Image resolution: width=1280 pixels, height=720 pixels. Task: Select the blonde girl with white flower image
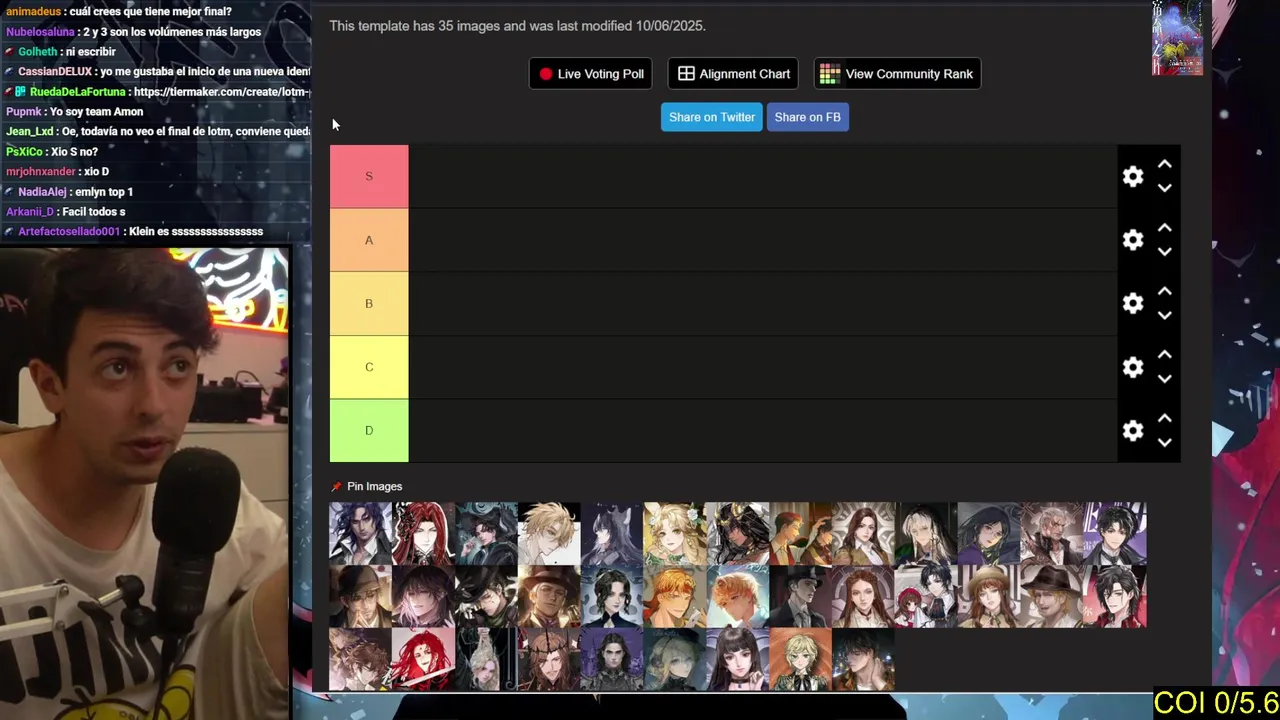coord(675,533)
